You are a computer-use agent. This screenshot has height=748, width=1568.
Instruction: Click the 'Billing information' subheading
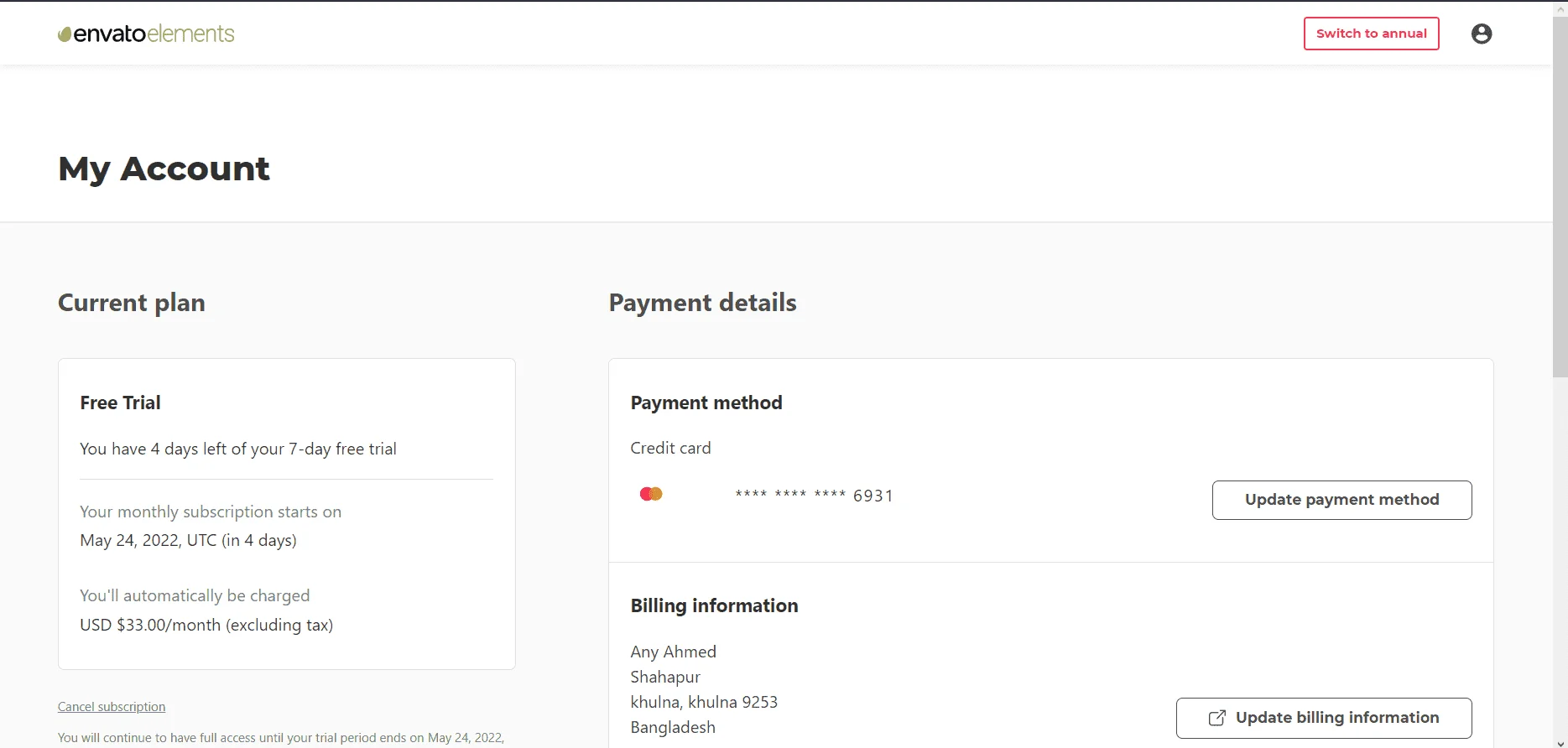point(714,605)
